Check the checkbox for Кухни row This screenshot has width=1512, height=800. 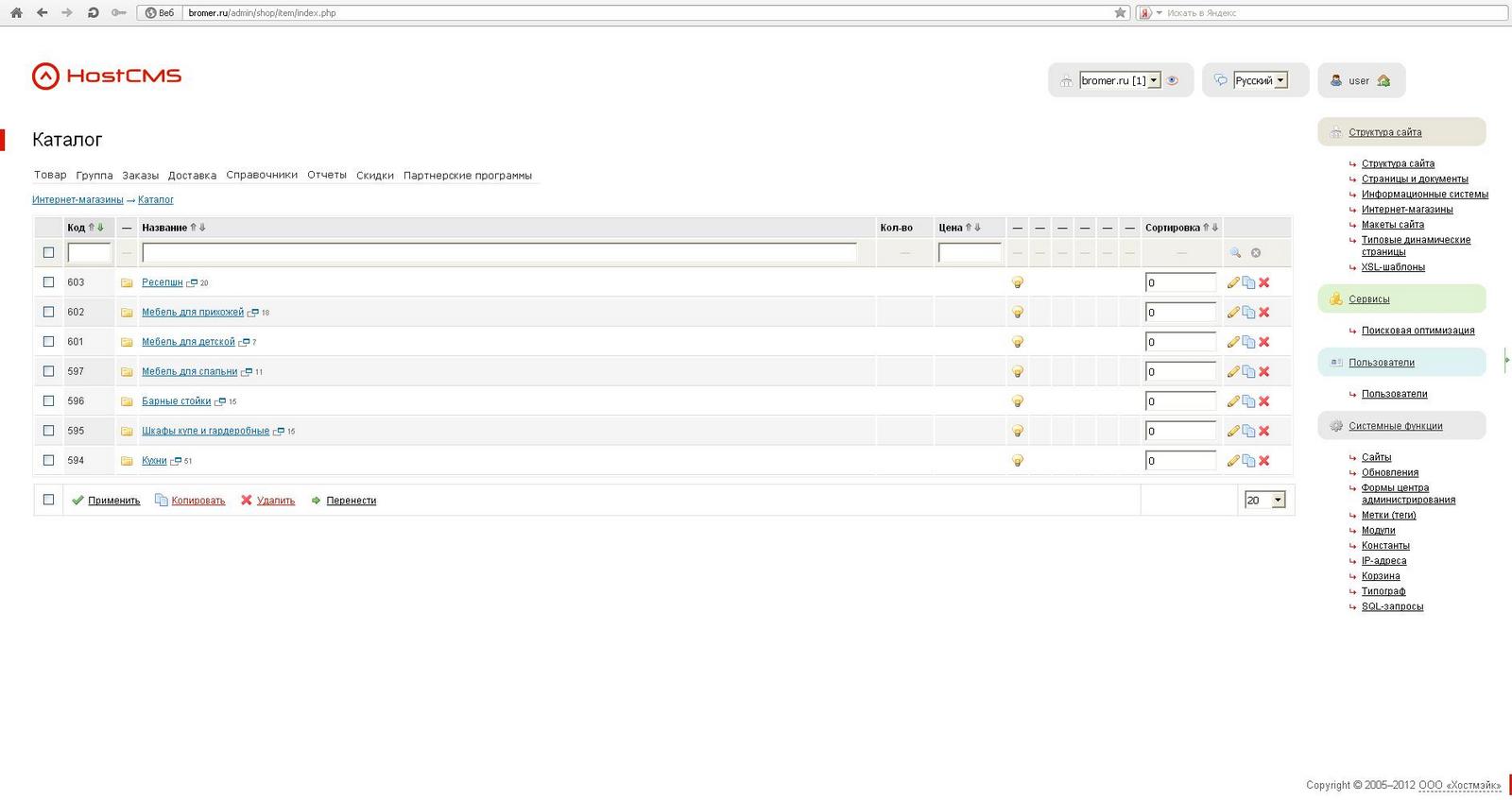coord(49,461)
